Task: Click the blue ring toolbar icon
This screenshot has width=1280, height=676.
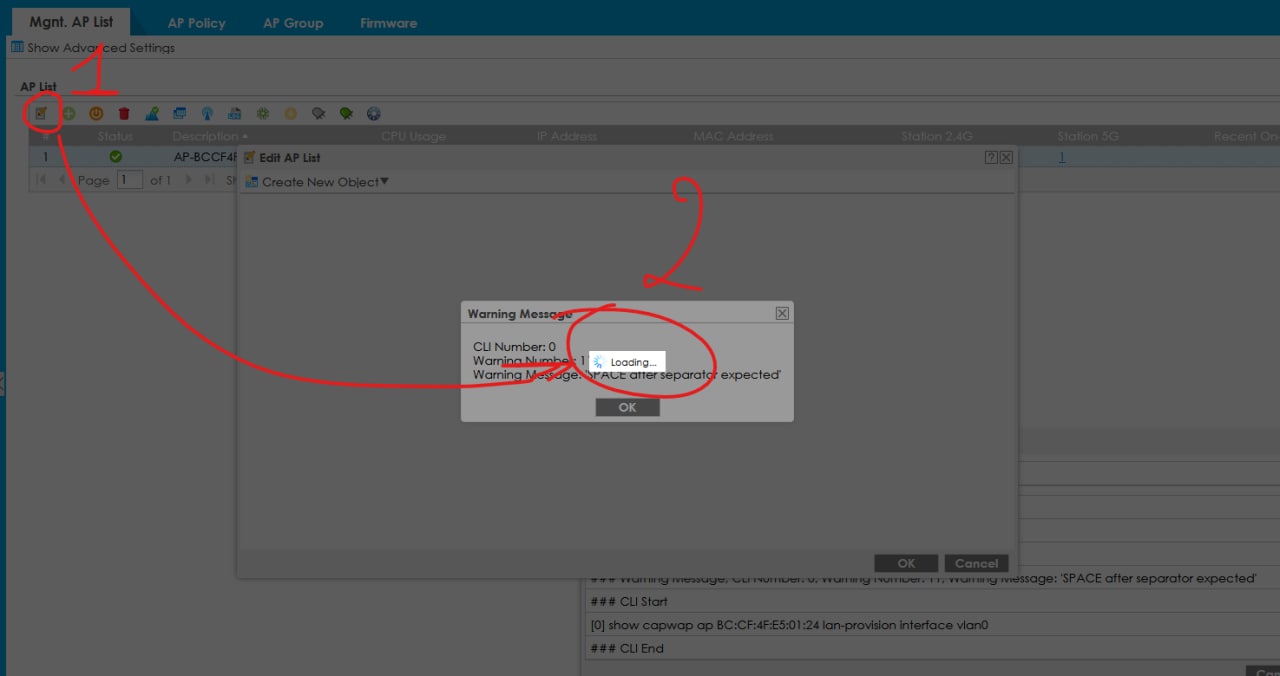Action: pos(373,114)
